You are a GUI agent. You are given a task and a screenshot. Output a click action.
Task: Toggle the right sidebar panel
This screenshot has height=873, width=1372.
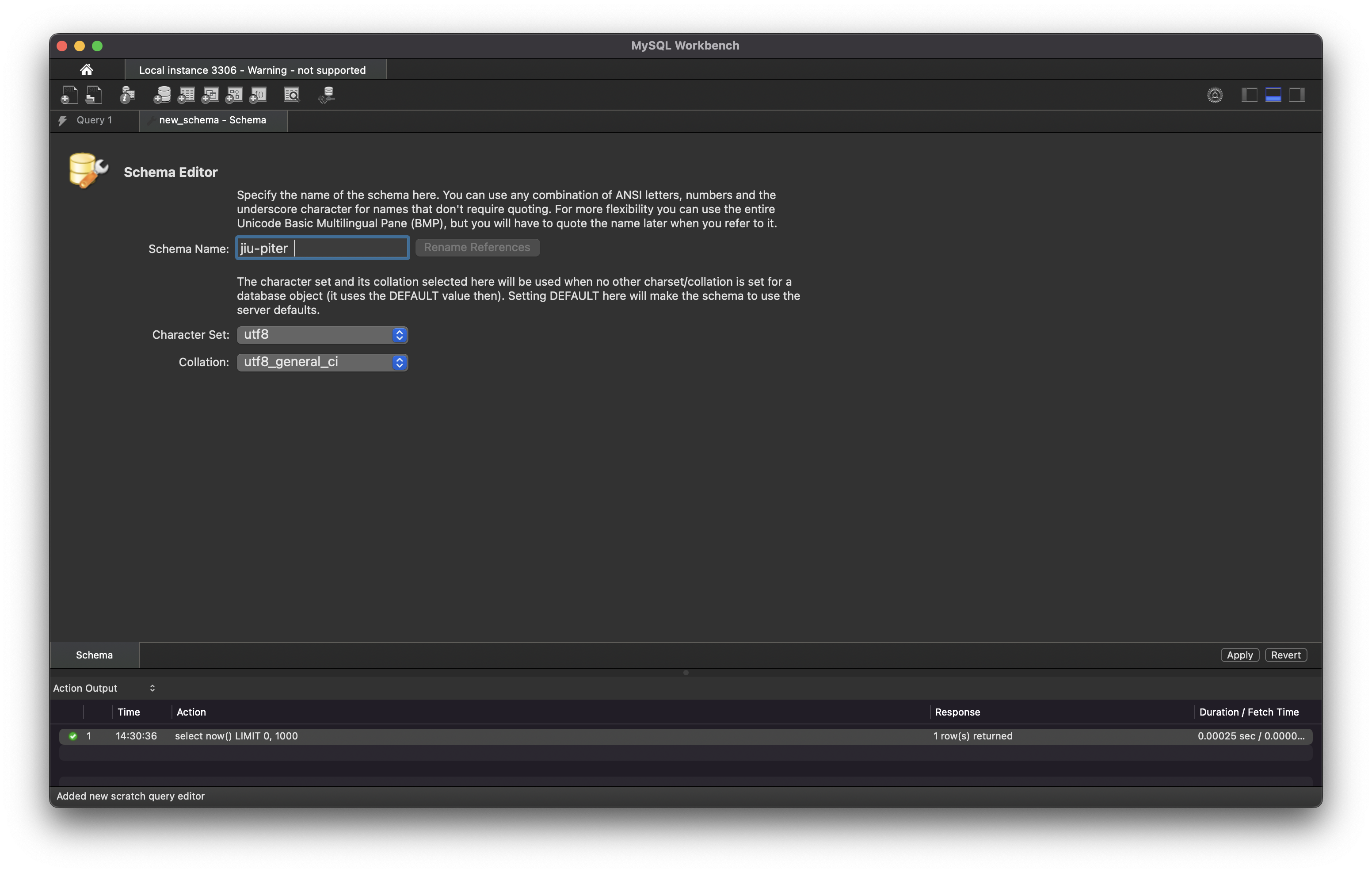1297,95
